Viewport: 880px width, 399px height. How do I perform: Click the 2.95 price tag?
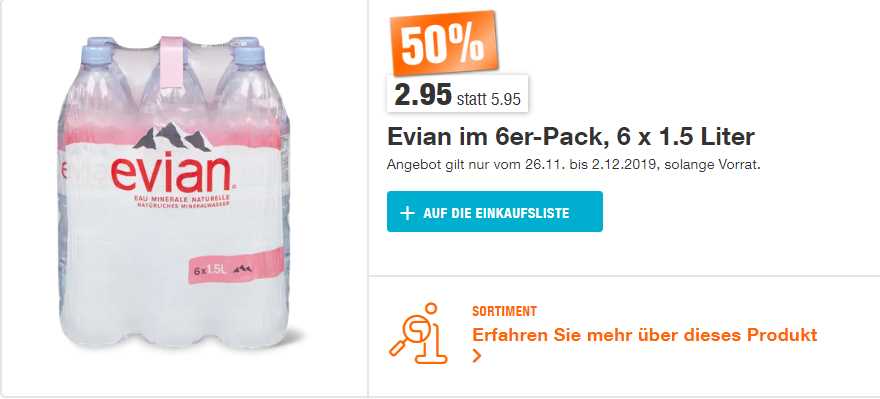[x=423, y=95]
